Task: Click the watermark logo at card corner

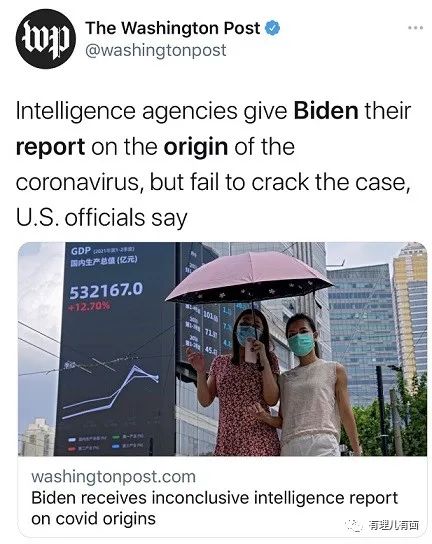Action: pyautogui.click(x=382, y=525)
